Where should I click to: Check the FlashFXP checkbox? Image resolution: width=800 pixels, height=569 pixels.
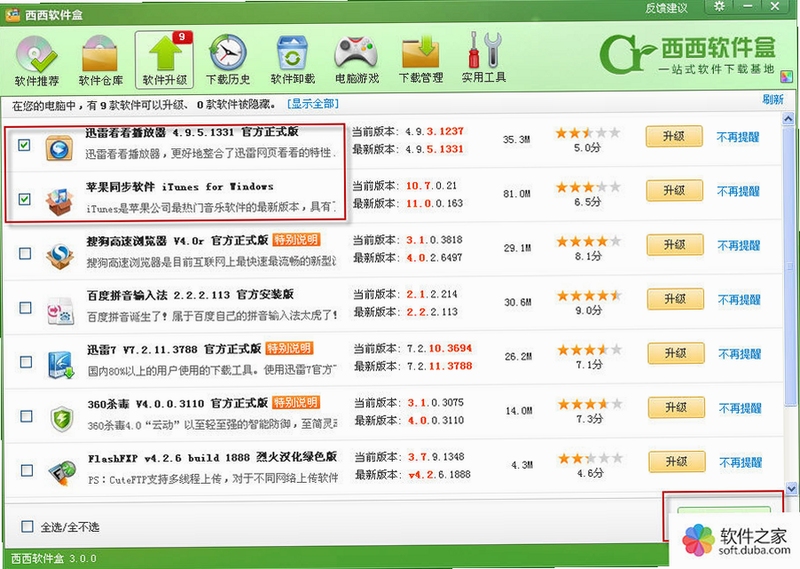pyautogui.click(x=27, y=471)
